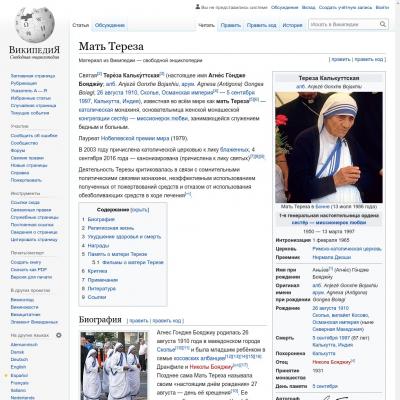Click the править link beside Биография heading
This screenshot has width=400, height=400.
tap(139, 321)
